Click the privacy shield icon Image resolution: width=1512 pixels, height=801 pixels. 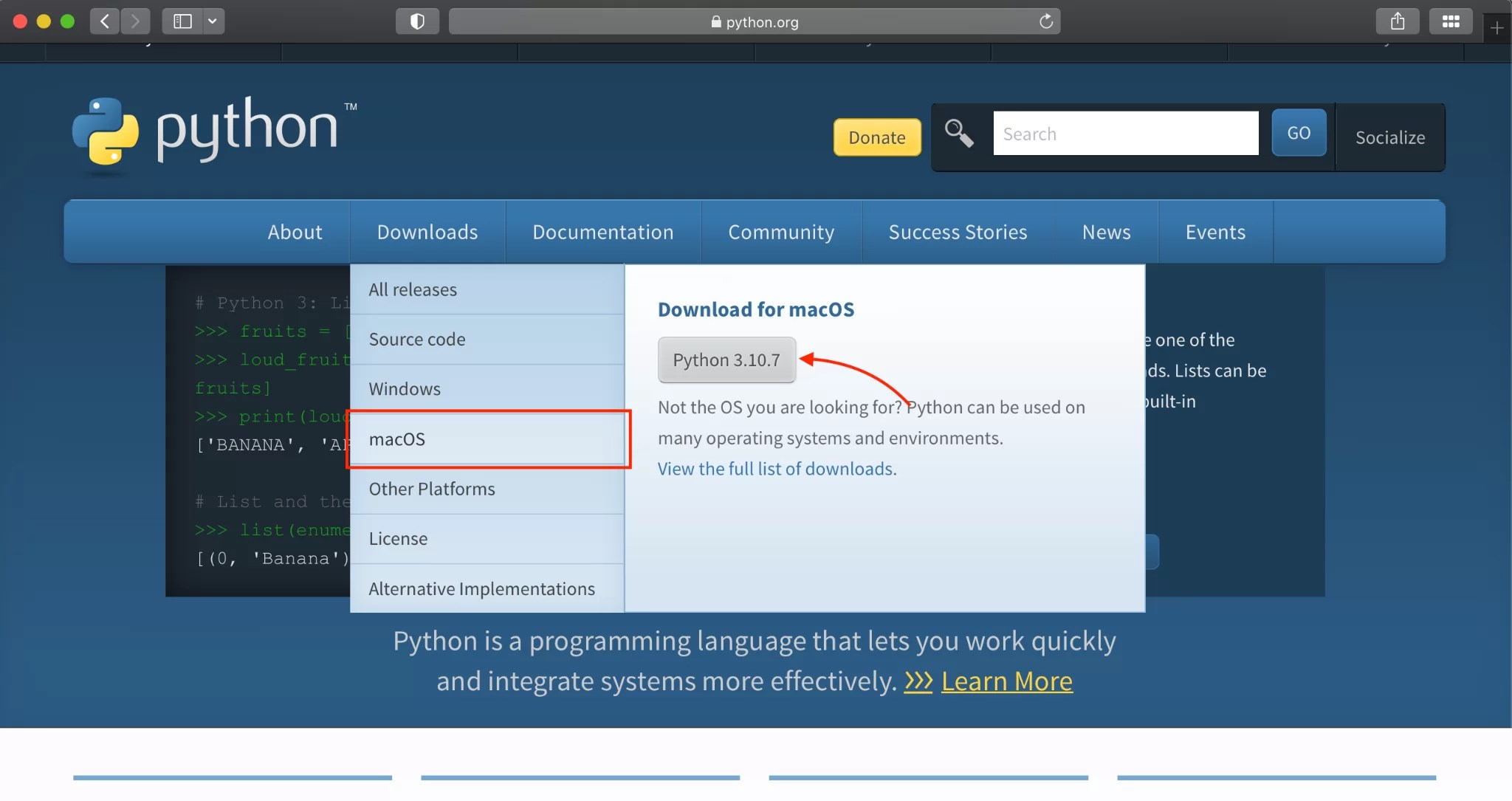(x=416, y=21)
